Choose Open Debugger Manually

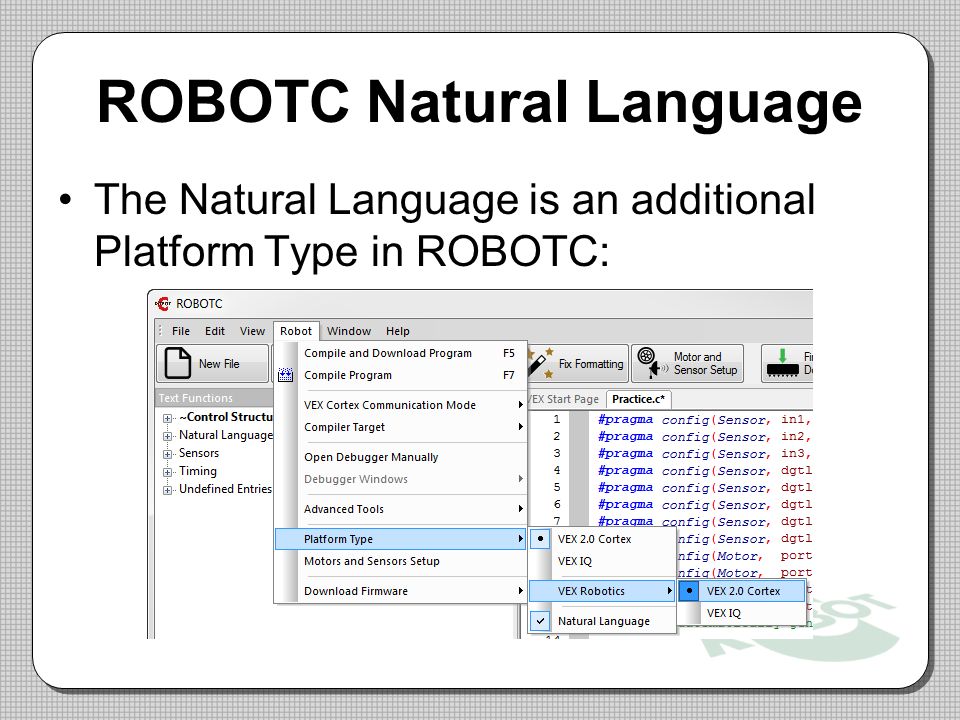[400, 457]
